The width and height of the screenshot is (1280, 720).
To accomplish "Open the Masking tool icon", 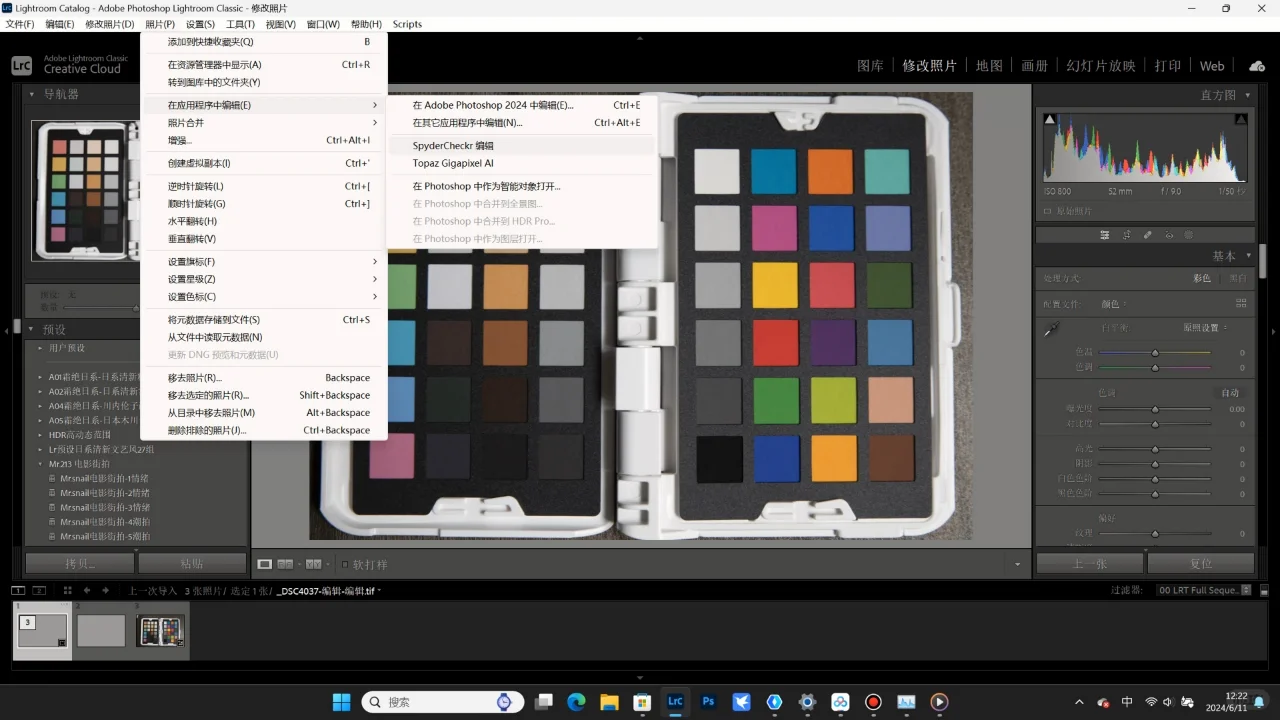I will 1189,235.
